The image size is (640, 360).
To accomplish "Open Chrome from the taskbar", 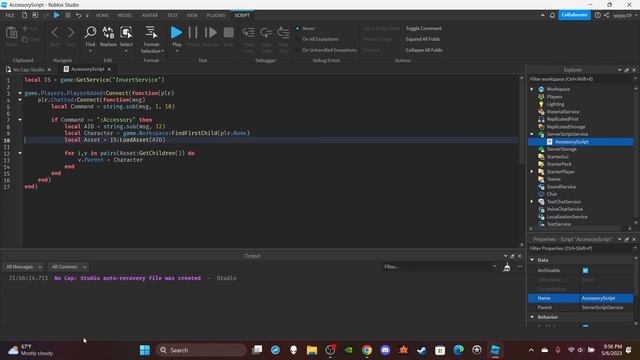I will point(367,350).
